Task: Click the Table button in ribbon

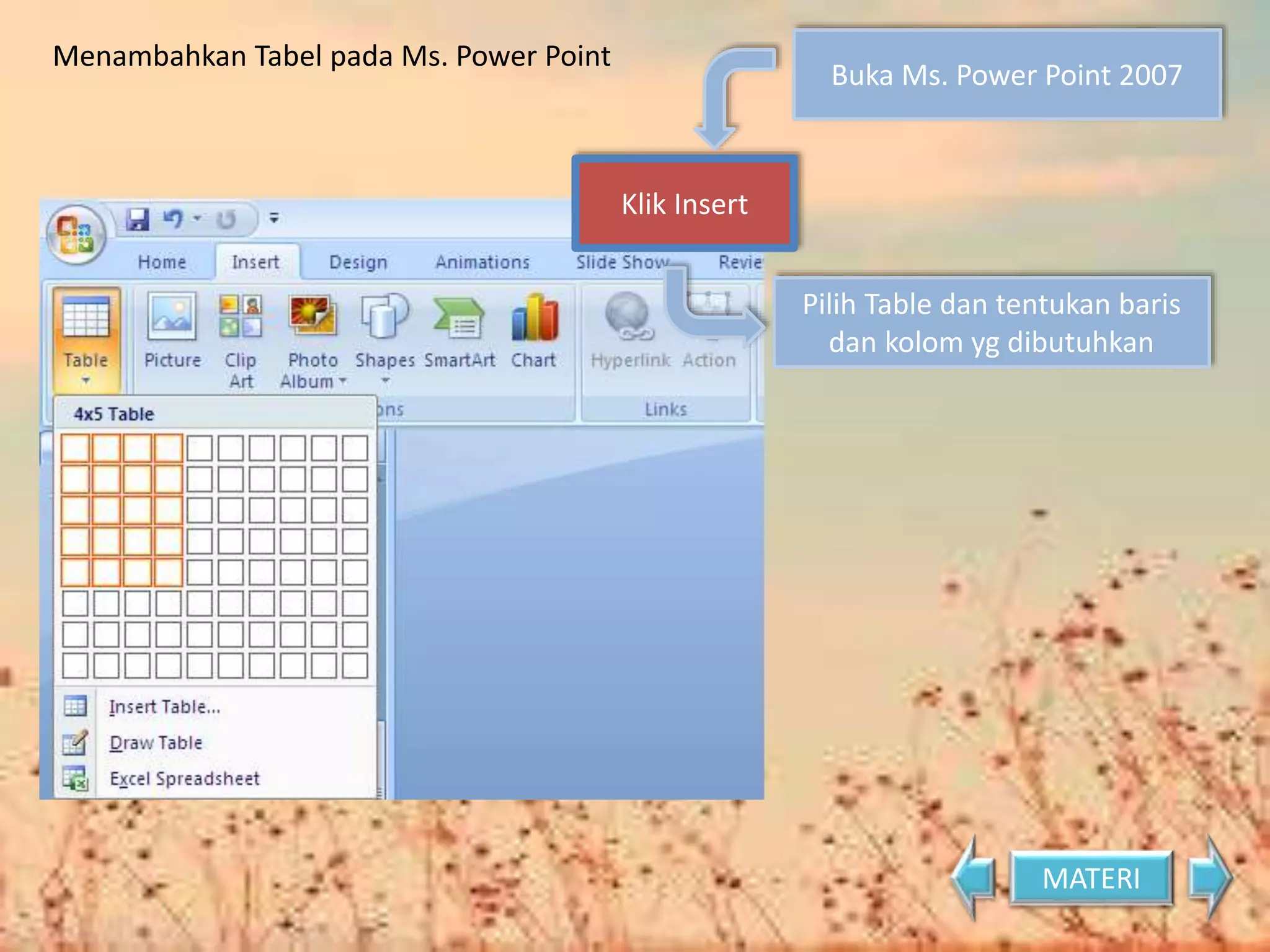Action: tap(86, 340)
